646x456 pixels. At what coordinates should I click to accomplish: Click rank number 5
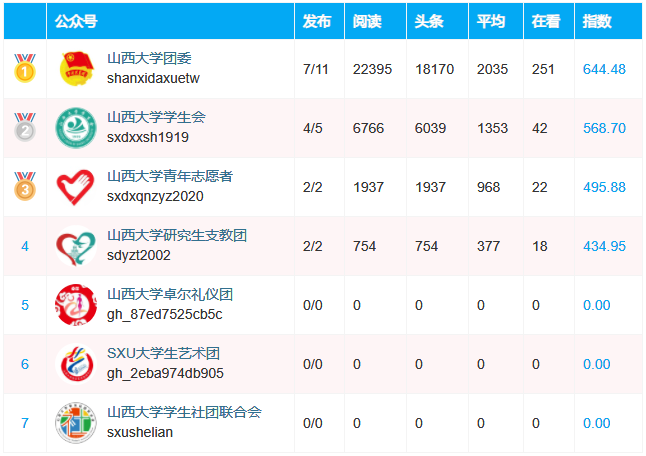tap(25, 305)
